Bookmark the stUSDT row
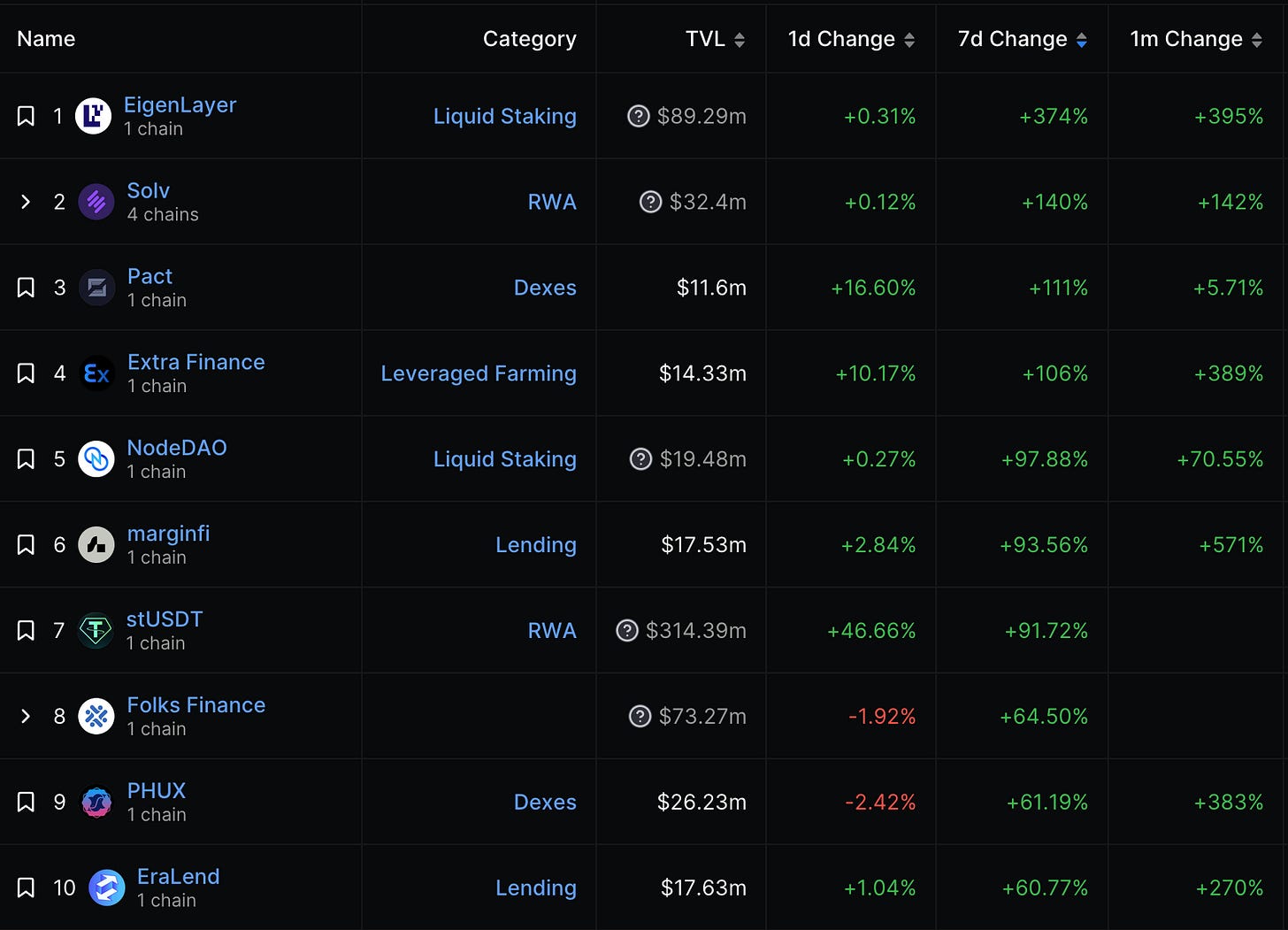This screenshot has width=1288, height=930. point(26,631)
